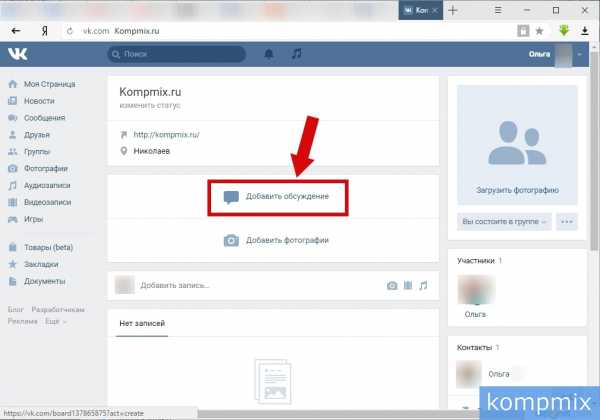This screenshot has width=600, height=420.
Task: Click the browser back arrow
Action: pyautogui.click(x=16, y=31)
